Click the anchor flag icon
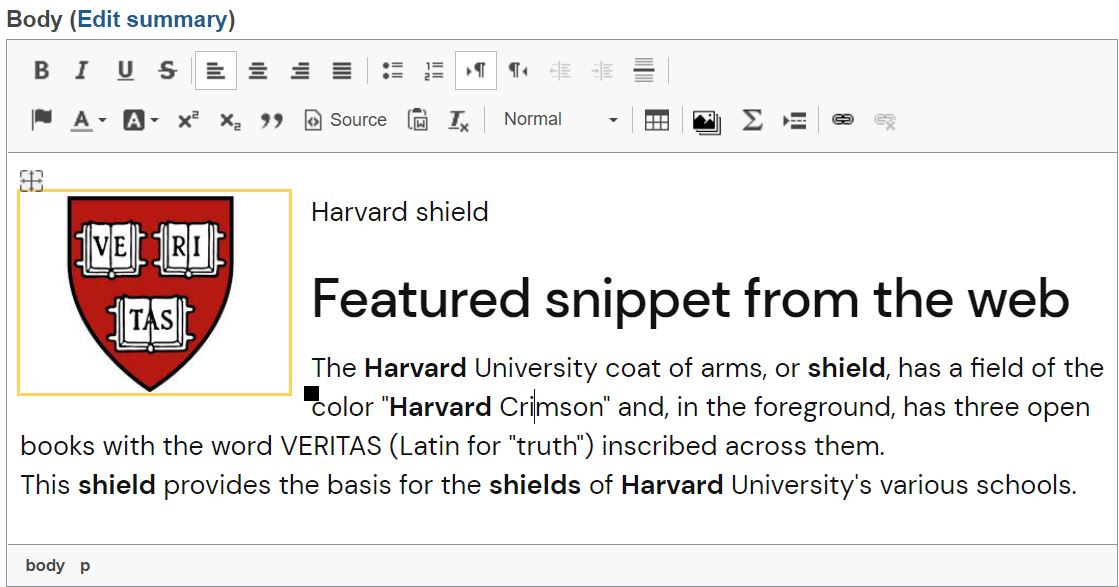The width and height of the screenshot is (1119, 587). 41,120
